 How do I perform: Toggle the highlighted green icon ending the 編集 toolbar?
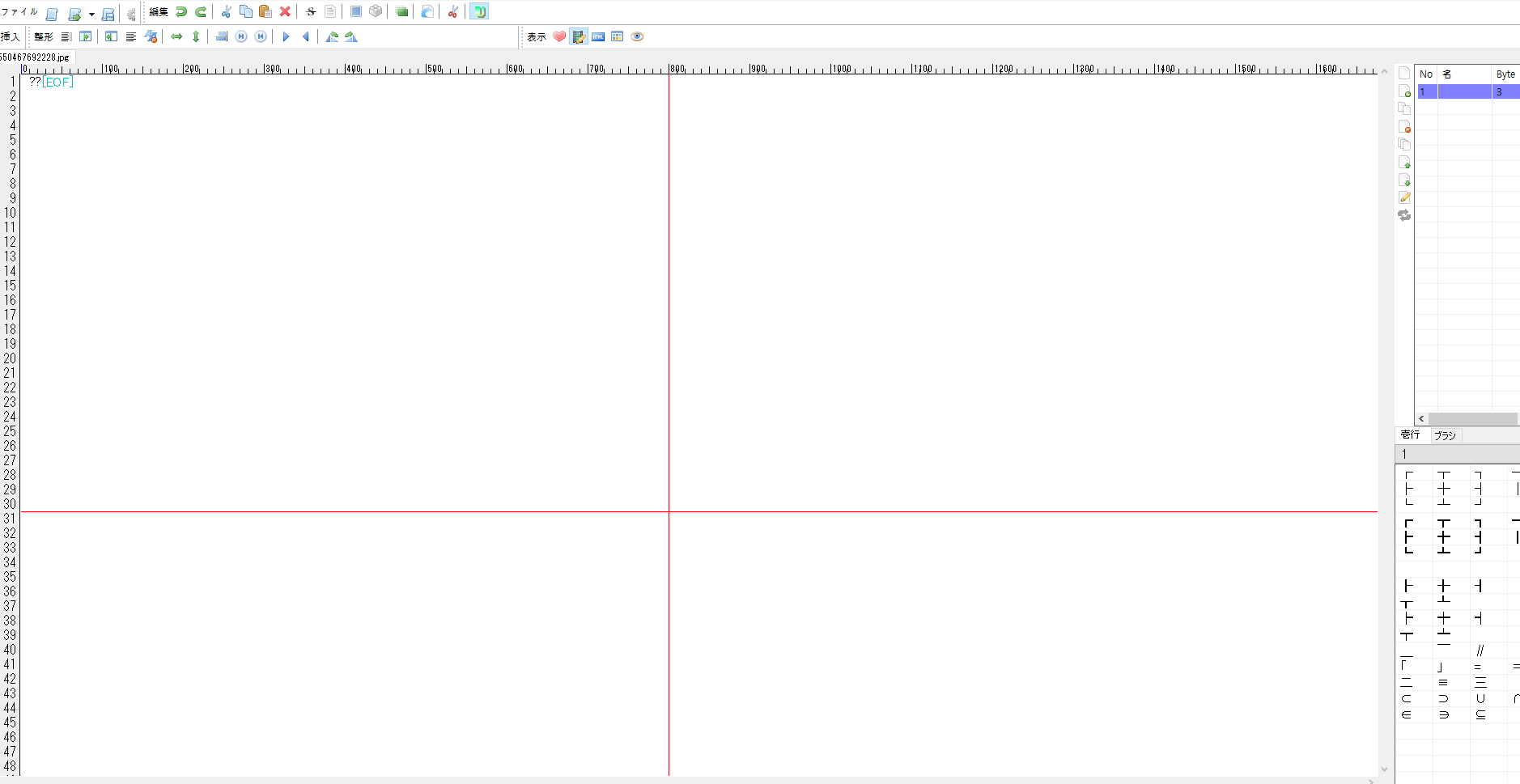479,11
